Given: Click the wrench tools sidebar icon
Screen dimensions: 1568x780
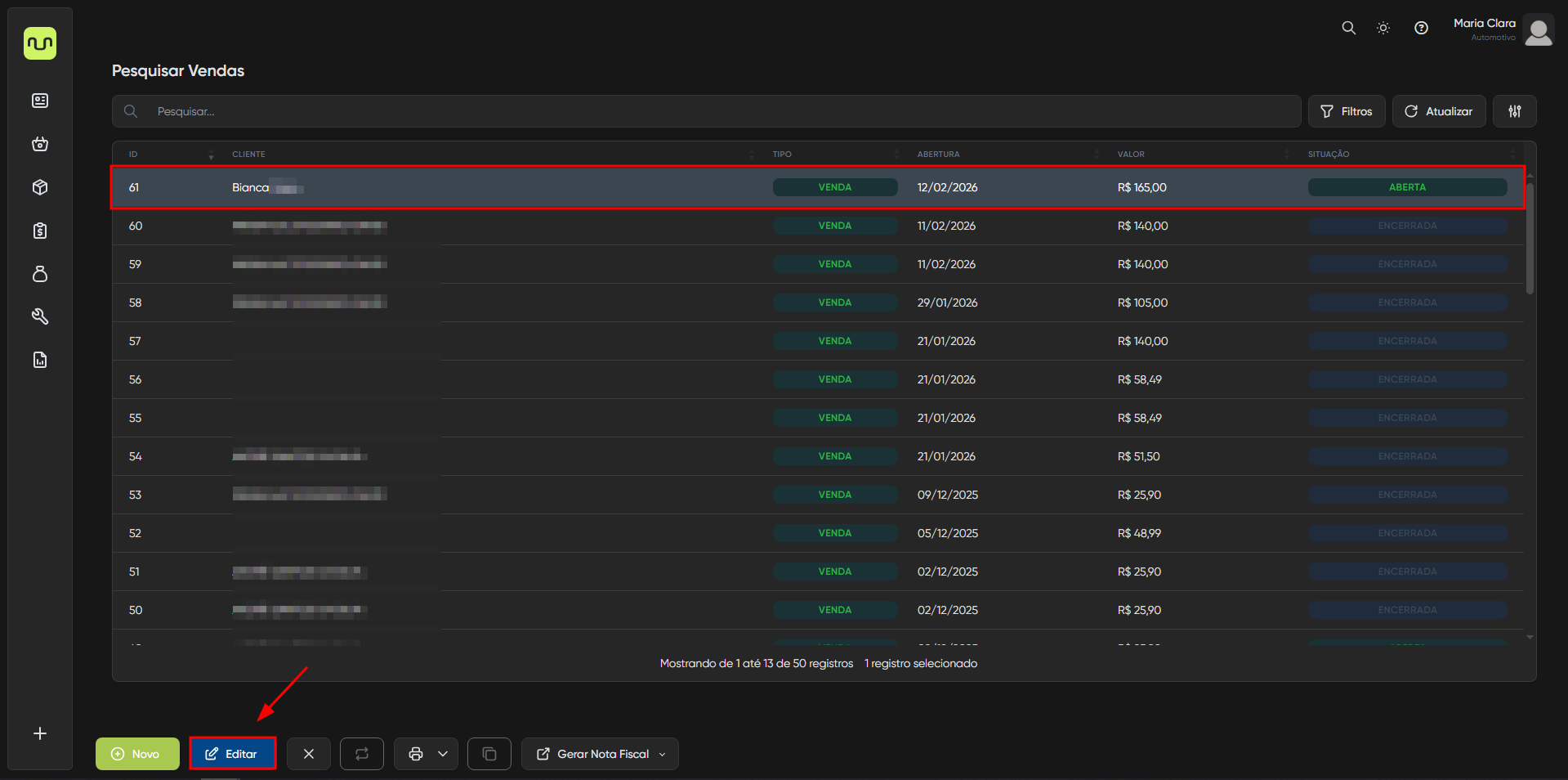Looking at the screenshot, I should tap(40, 316).
